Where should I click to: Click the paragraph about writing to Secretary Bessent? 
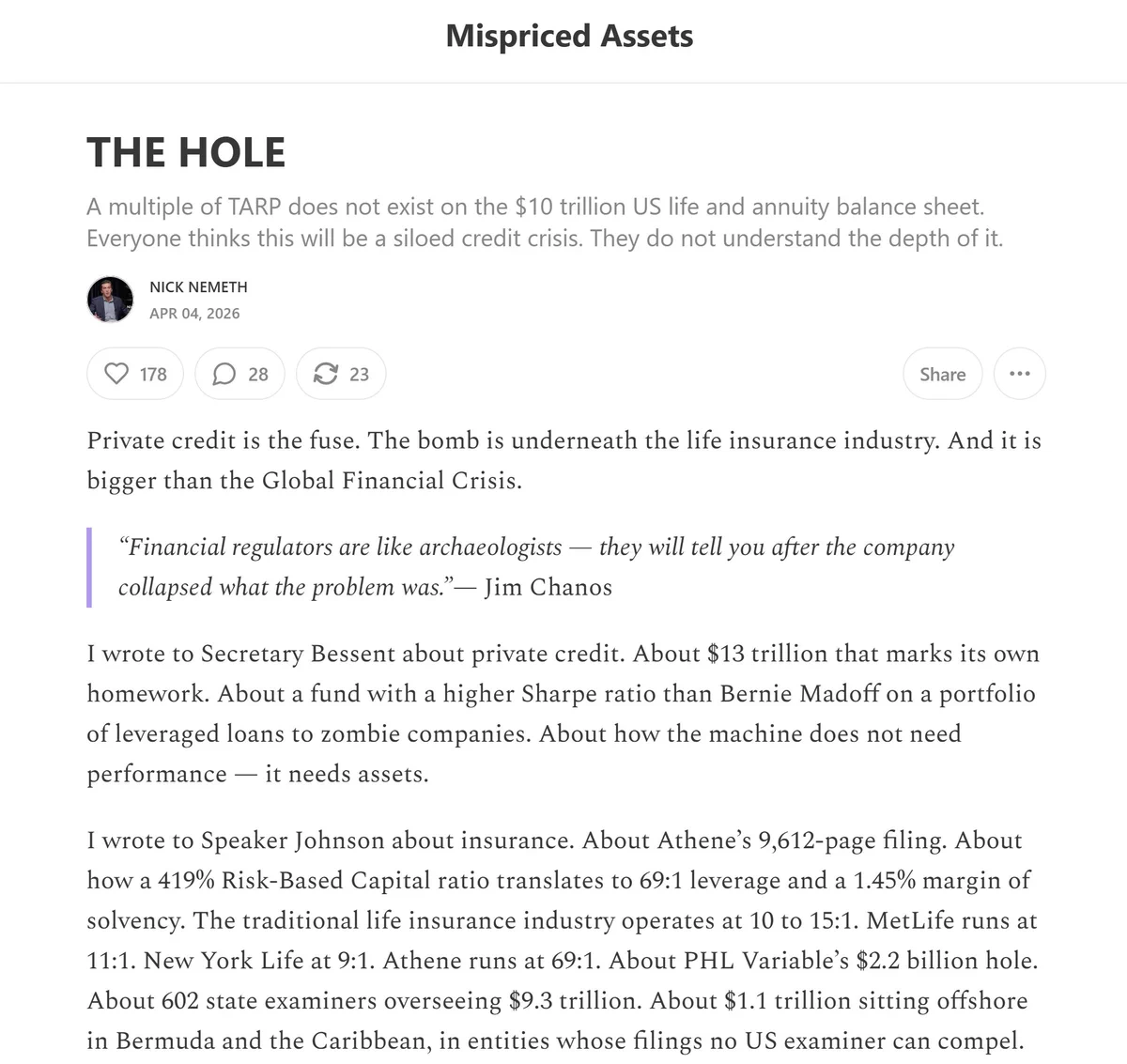(563, 714)
